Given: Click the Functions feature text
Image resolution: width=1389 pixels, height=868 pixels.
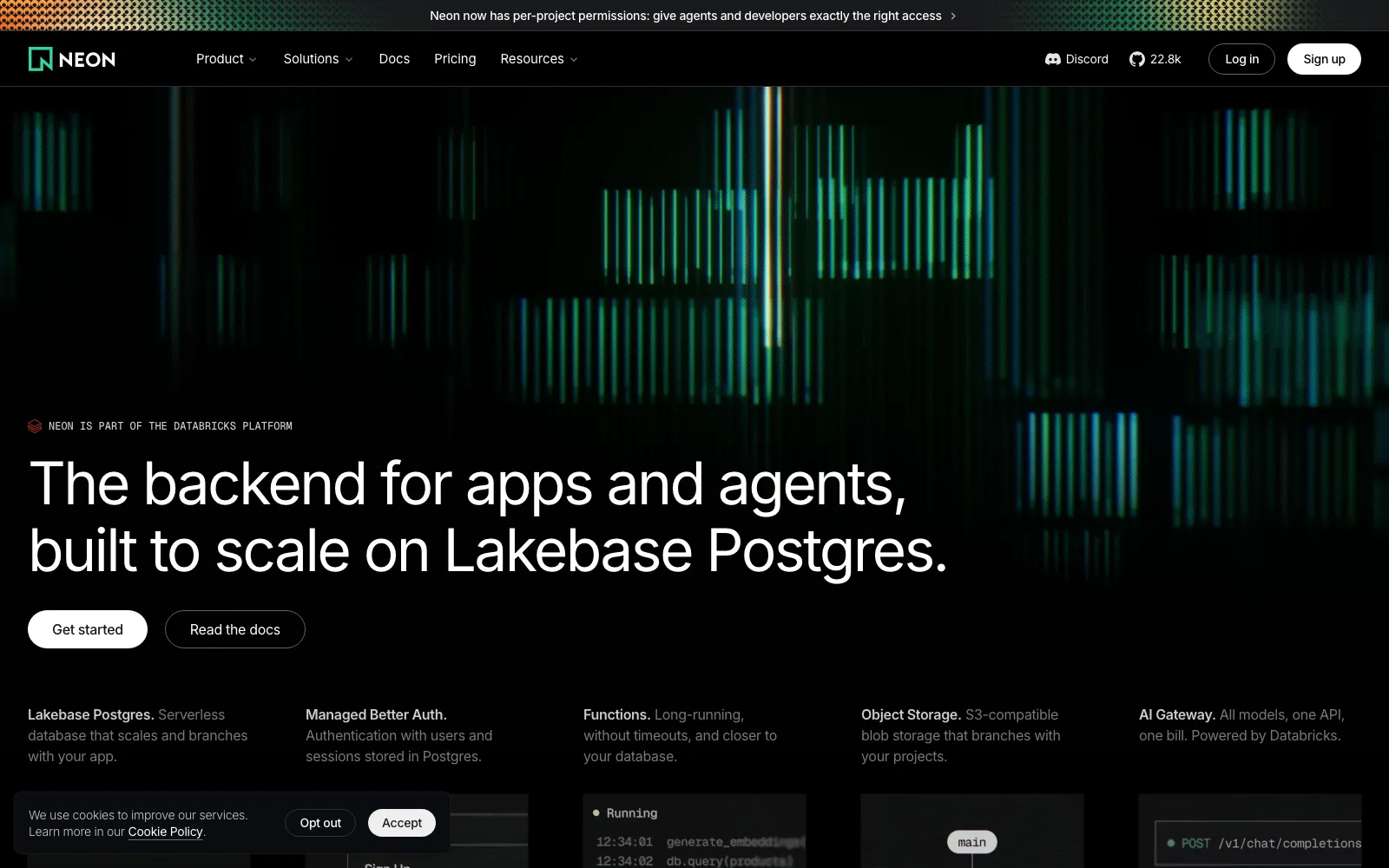Looking at the screenshot, I should click(681, 735).
